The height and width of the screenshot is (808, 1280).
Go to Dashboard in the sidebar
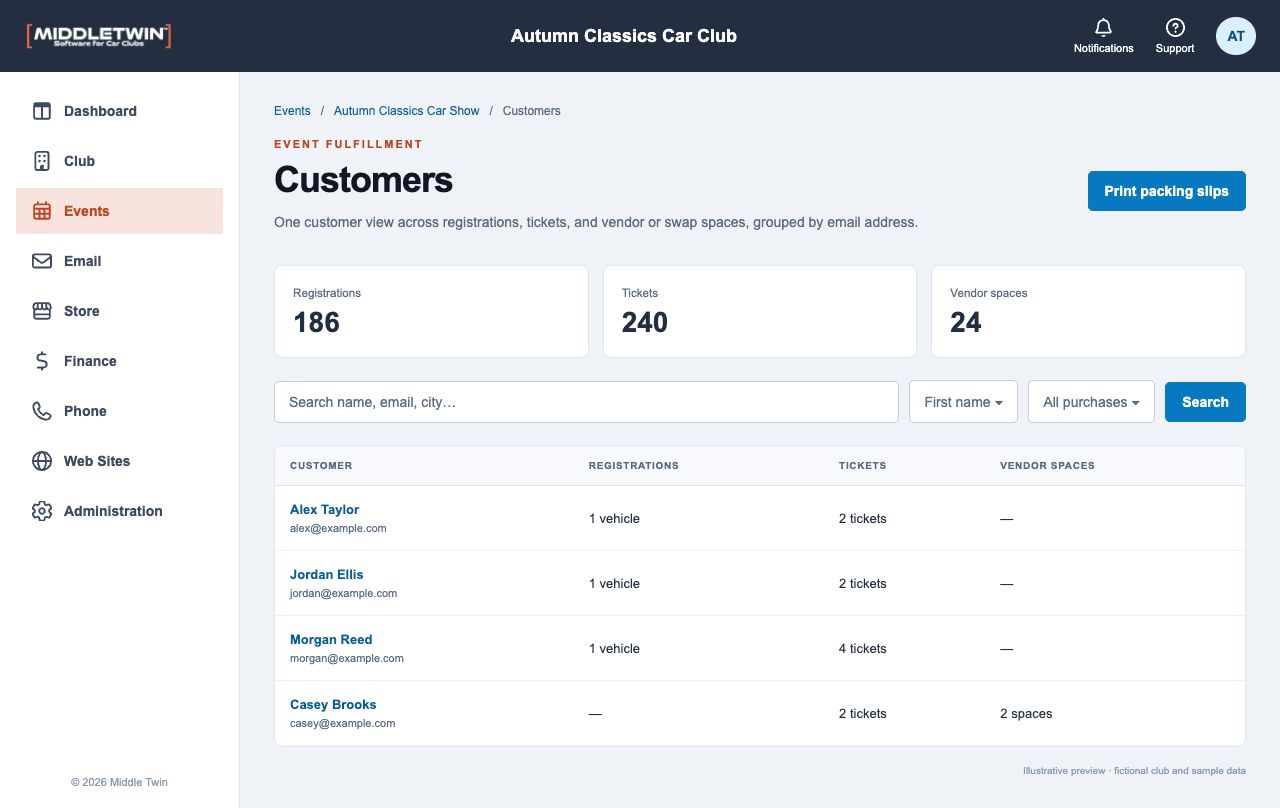pyautogui.click(x=119, y=111)
